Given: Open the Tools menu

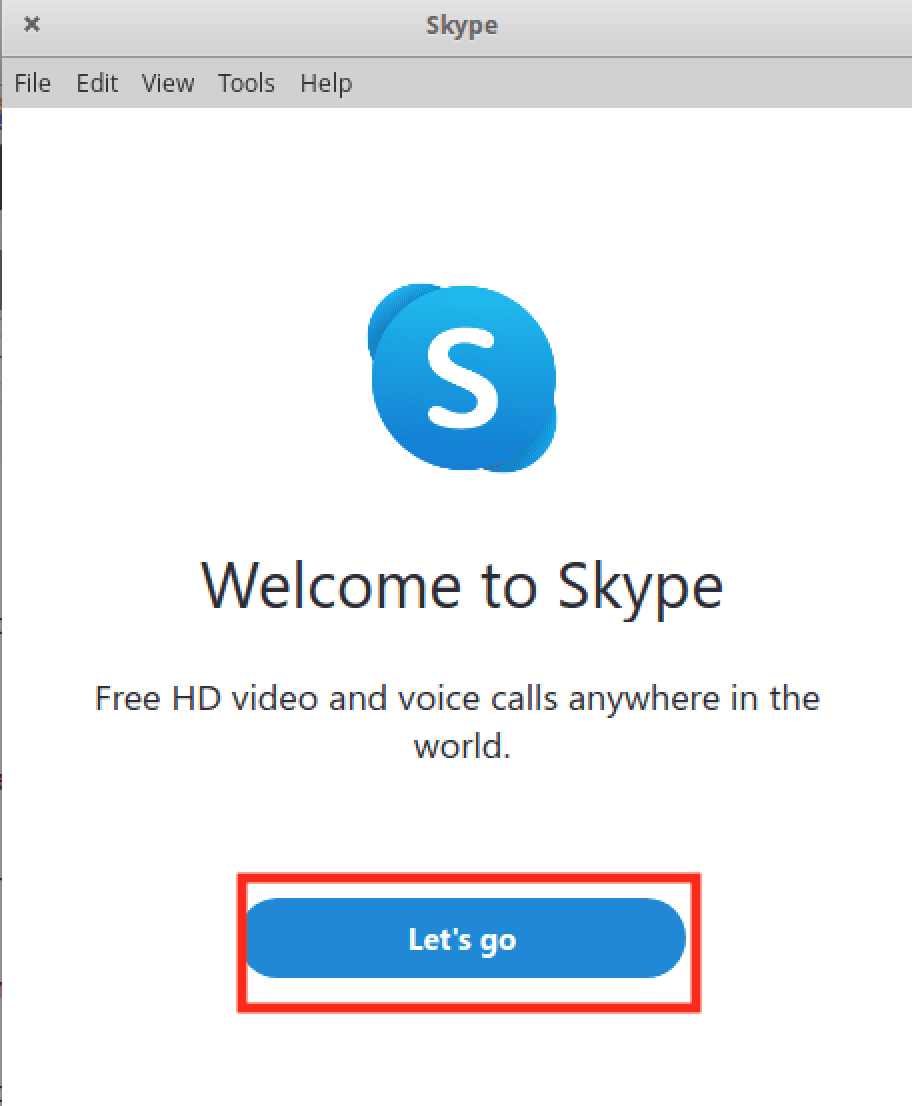Looking at the screenshot, I should coord(246,83).
